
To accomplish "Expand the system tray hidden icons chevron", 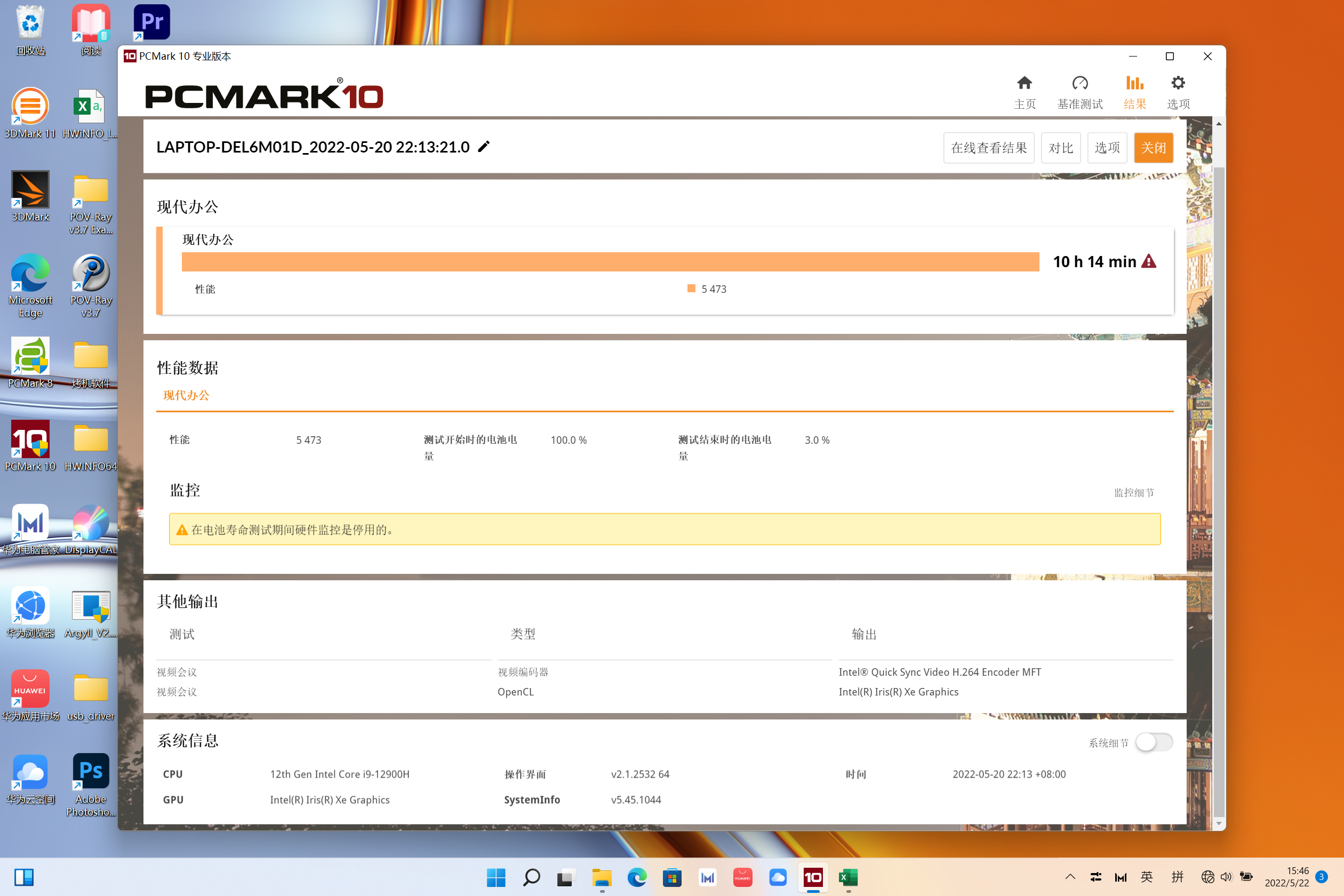I will [x=1070, y=877].
